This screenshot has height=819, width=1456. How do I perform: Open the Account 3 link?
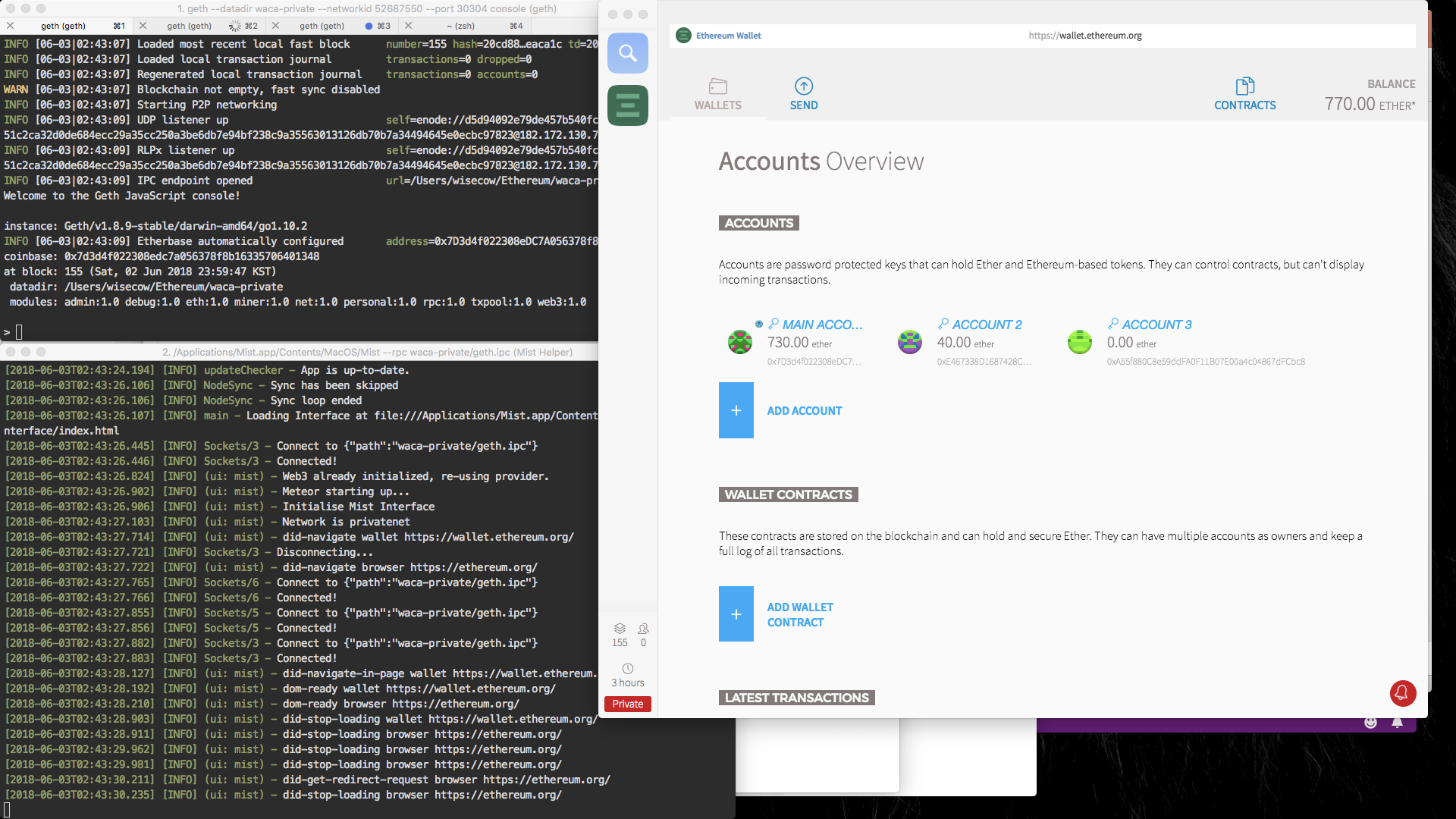pos(1156,325)
